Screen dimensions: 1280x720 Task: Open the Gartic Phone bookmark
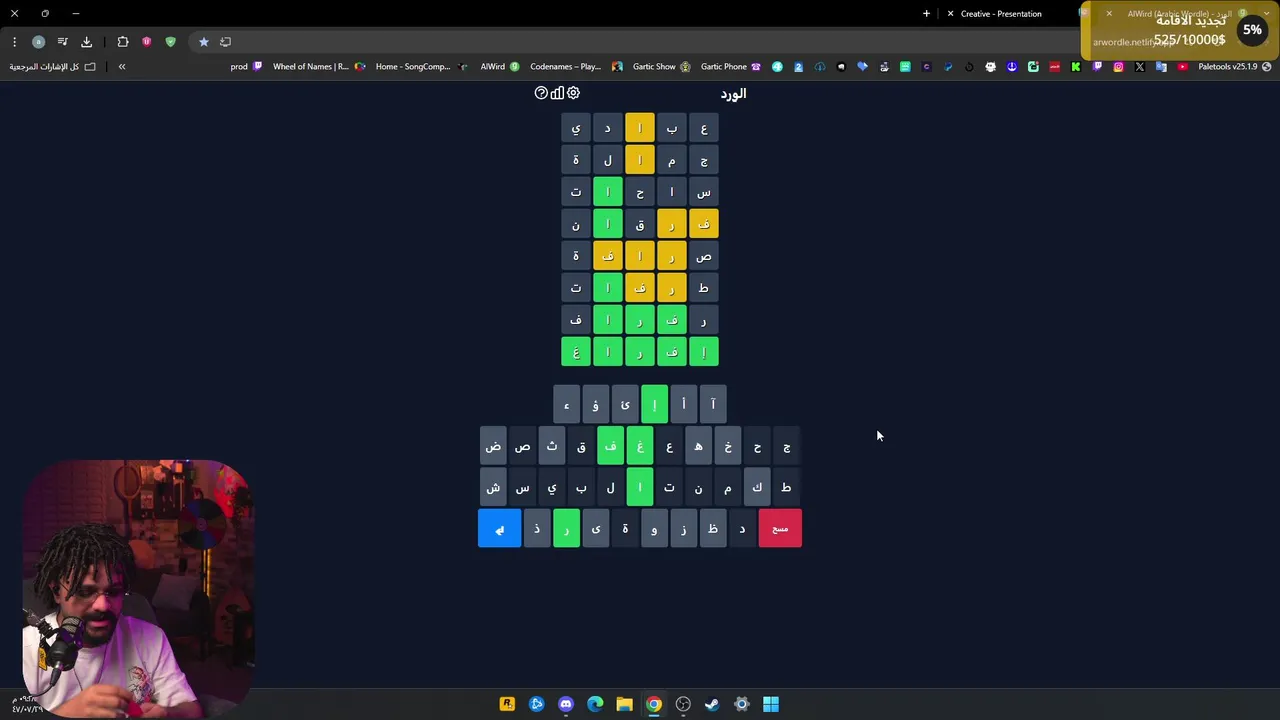pyautogui.click(x=731, y=67)
